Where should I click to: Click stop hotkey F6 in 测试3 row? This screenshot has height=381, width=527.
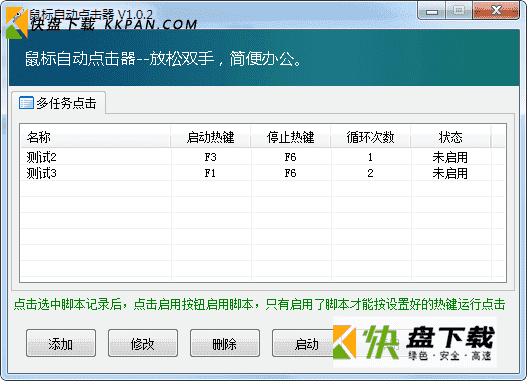click(291, 173)
